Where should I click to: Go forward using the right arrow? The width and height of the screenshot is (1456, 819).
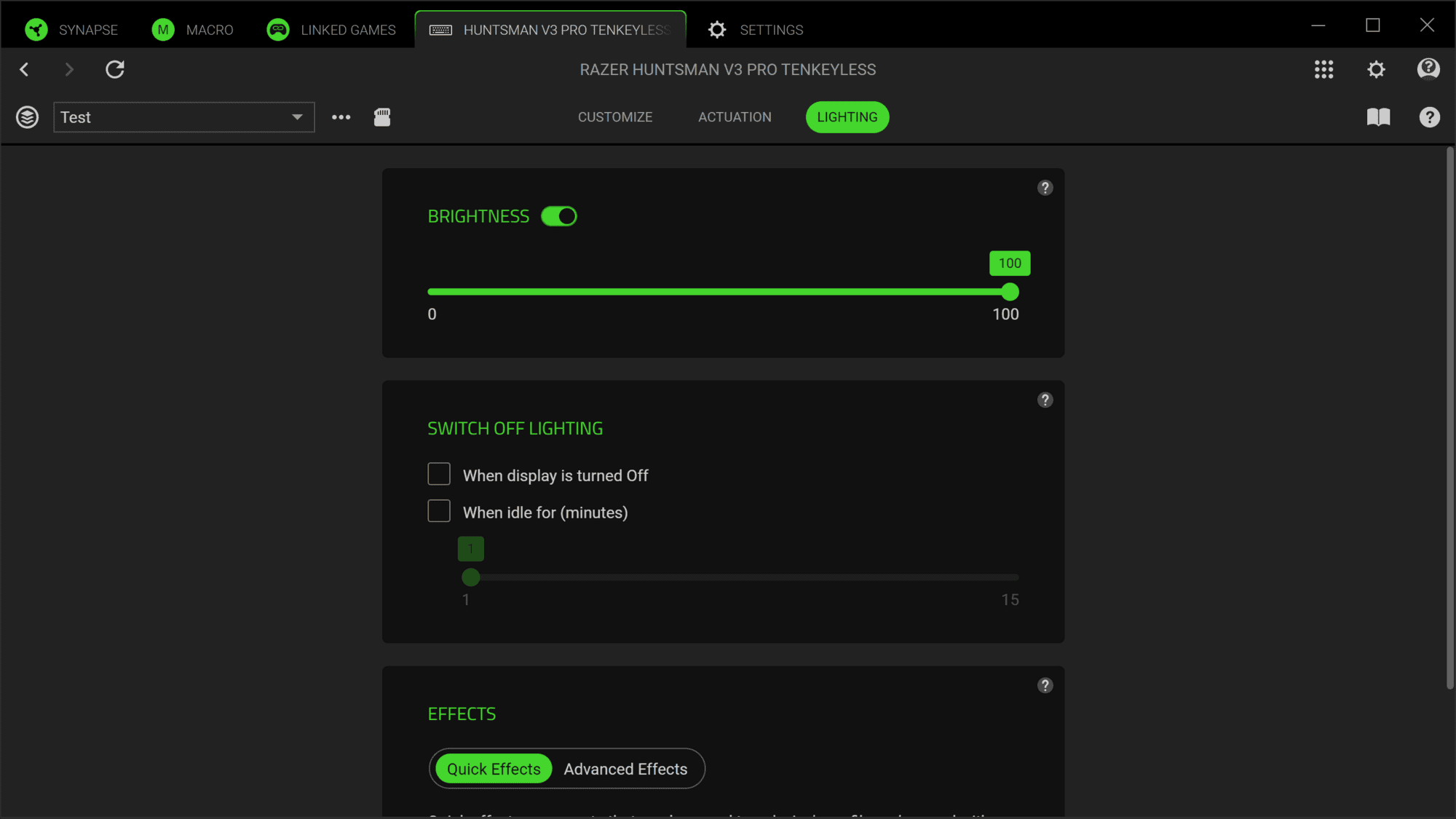pos(69,69)
